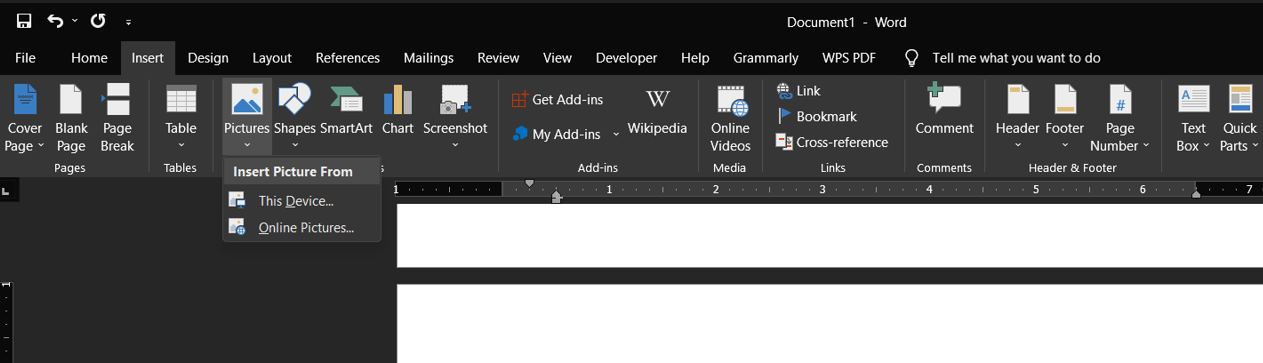Open the Layout tab

[272, 58]
